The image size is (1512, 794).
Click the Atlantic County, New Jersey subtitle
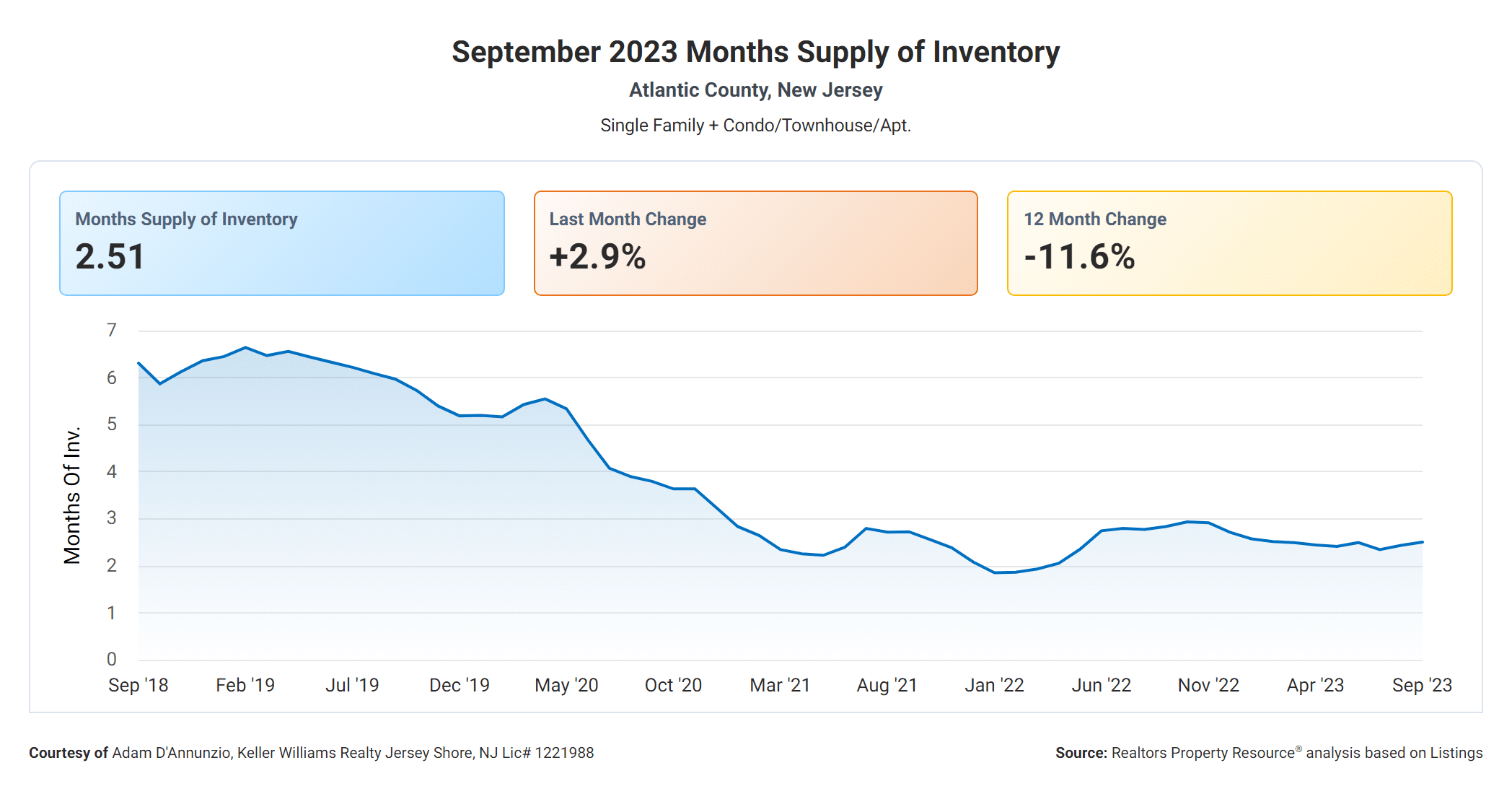point(755,90)
